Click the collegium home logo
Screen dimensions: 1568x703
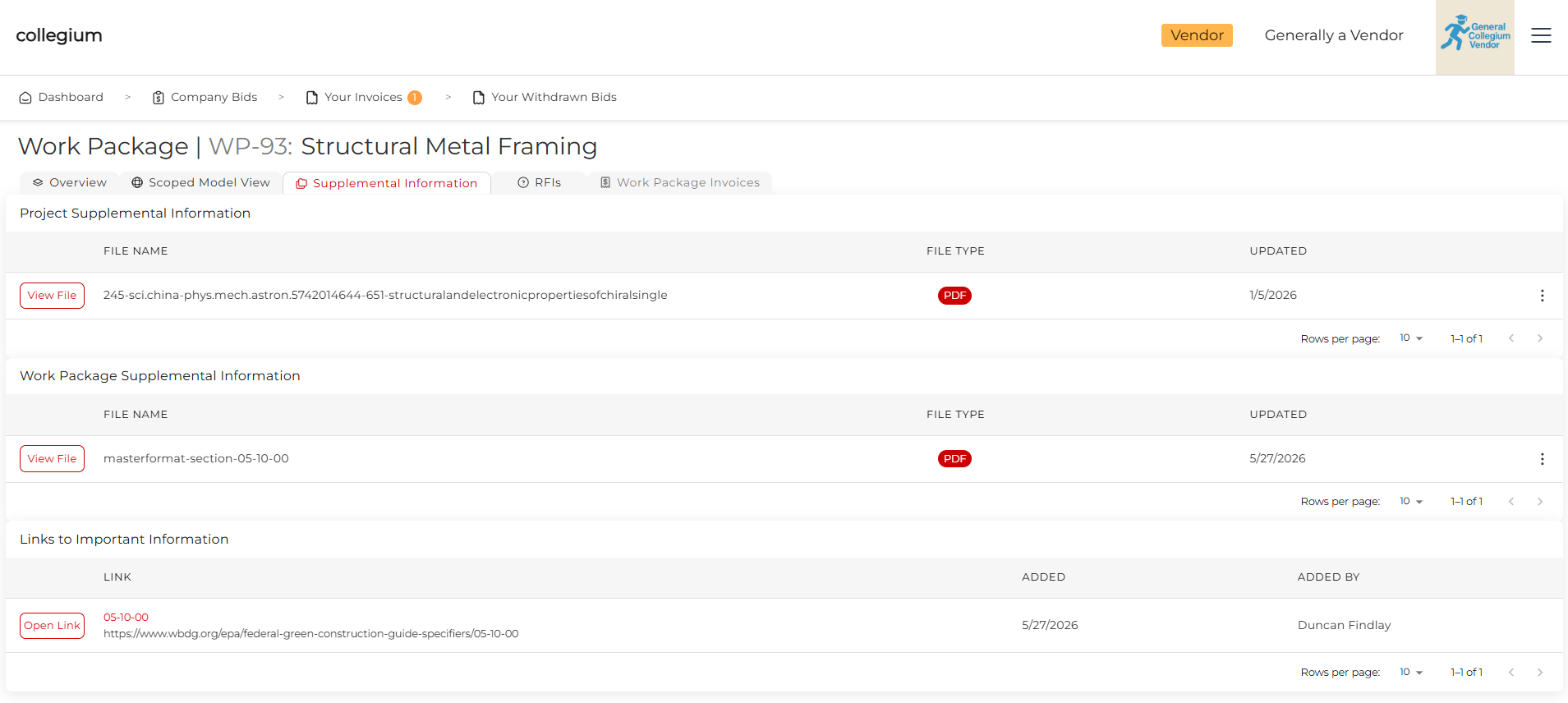59,35
